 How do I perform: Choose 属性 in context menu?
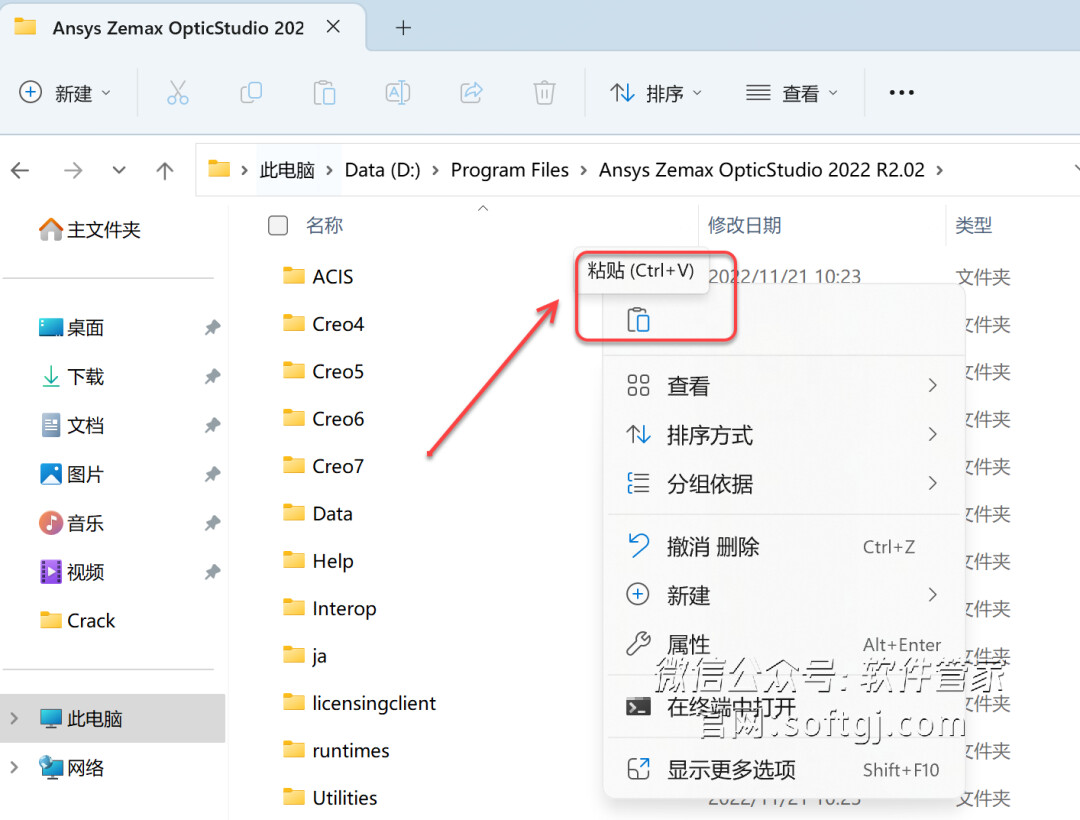[x=782, y=644]
